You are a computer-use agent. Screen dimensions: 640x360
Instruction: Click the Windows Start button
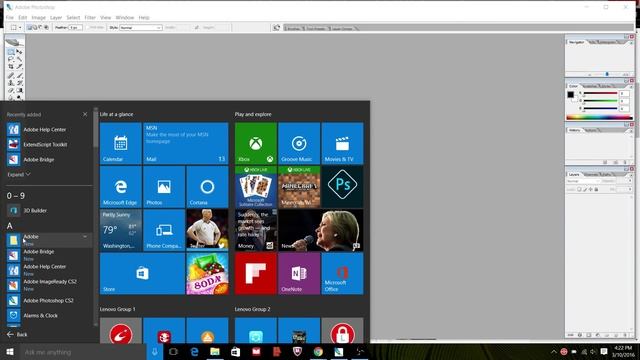[10, 352]
